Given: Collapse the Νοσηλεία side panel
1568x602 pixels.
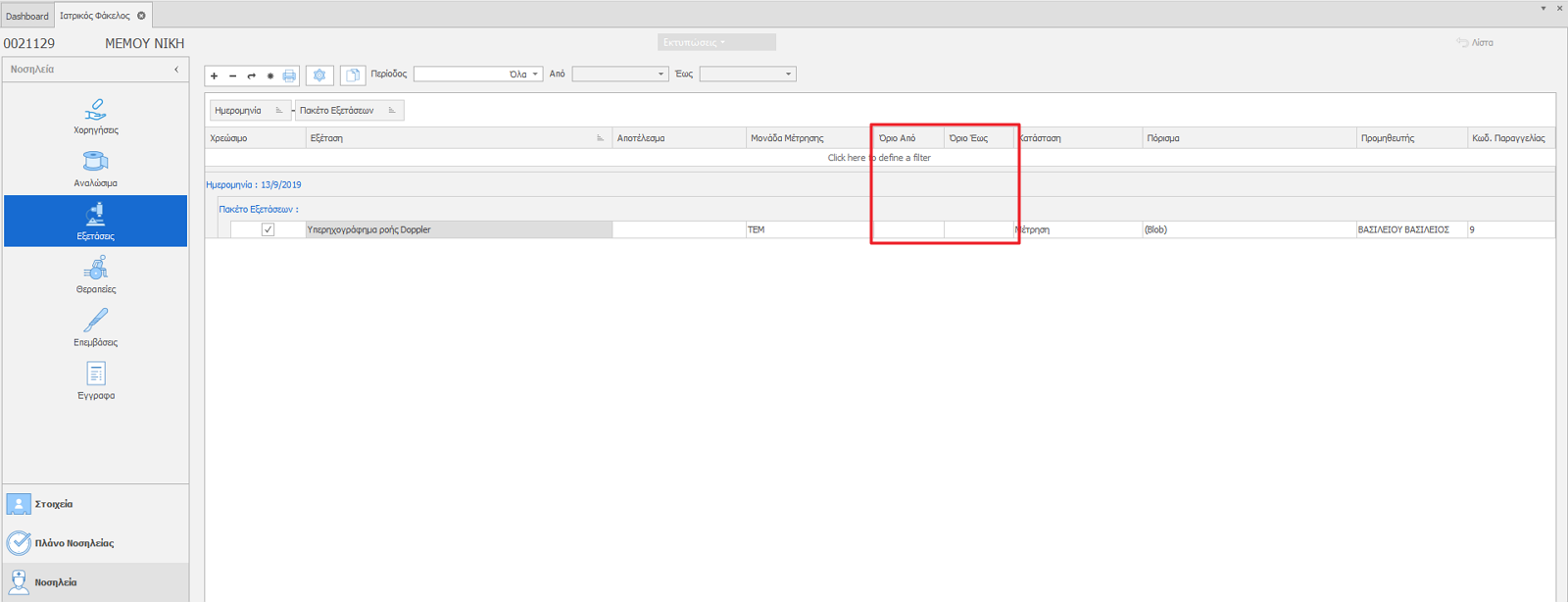Looking at the screenshot, I should tap(176, 70).
